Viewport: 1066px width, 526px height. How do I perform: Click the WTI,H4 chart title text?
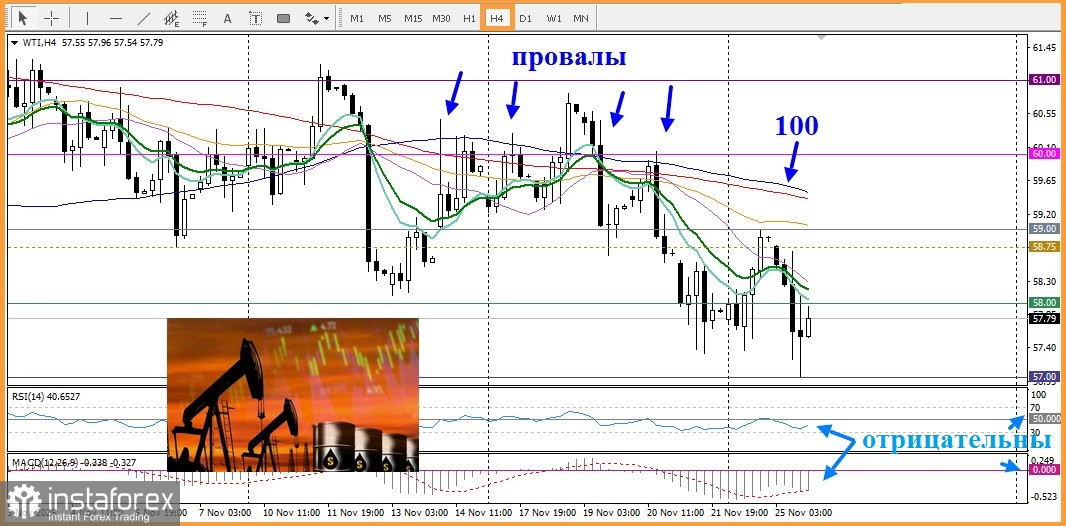(40, 42)
